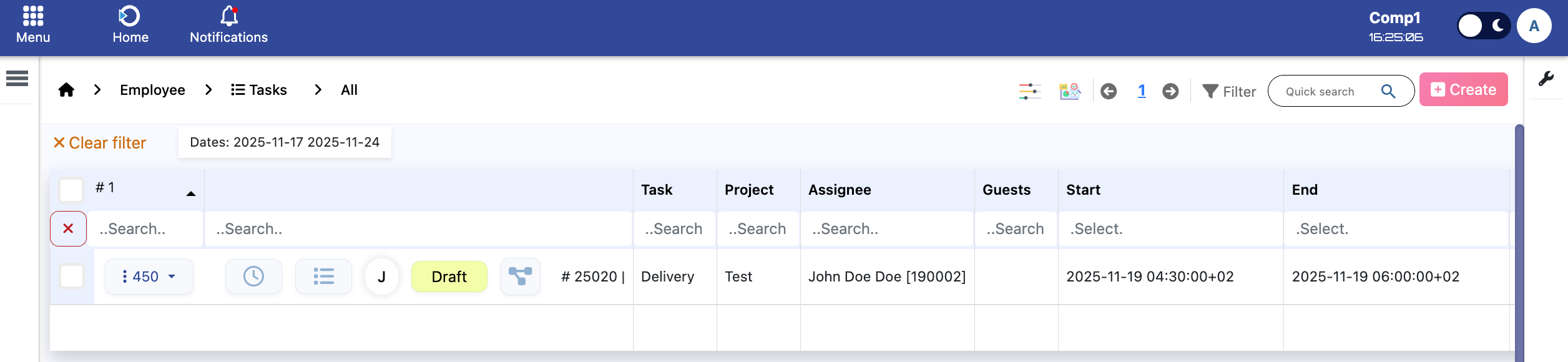1568x362 pixels.
Task: Open the Tasks breadcrumb item
Action: (259, 90)
